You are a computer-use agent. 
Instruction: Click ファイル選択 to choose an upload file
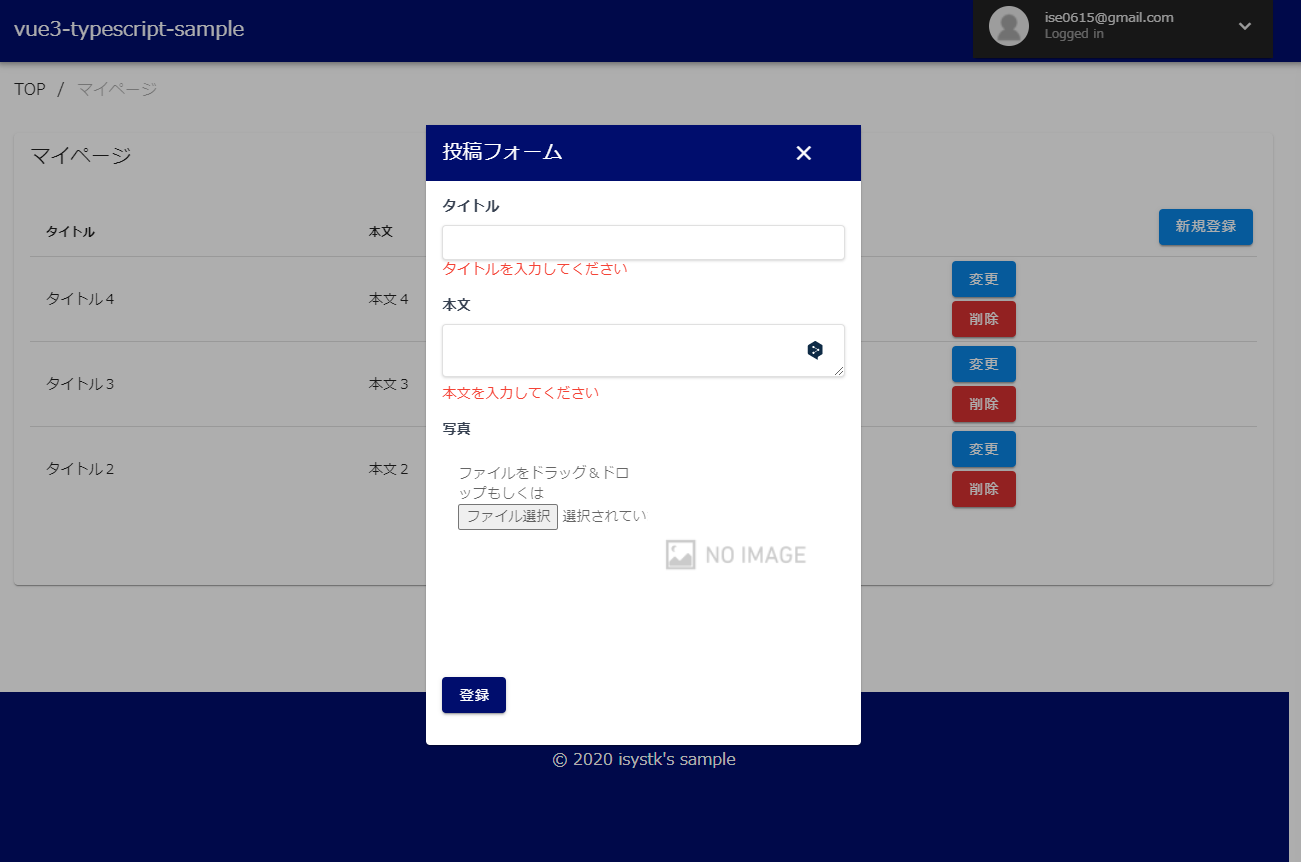click(x=507, y=516)
